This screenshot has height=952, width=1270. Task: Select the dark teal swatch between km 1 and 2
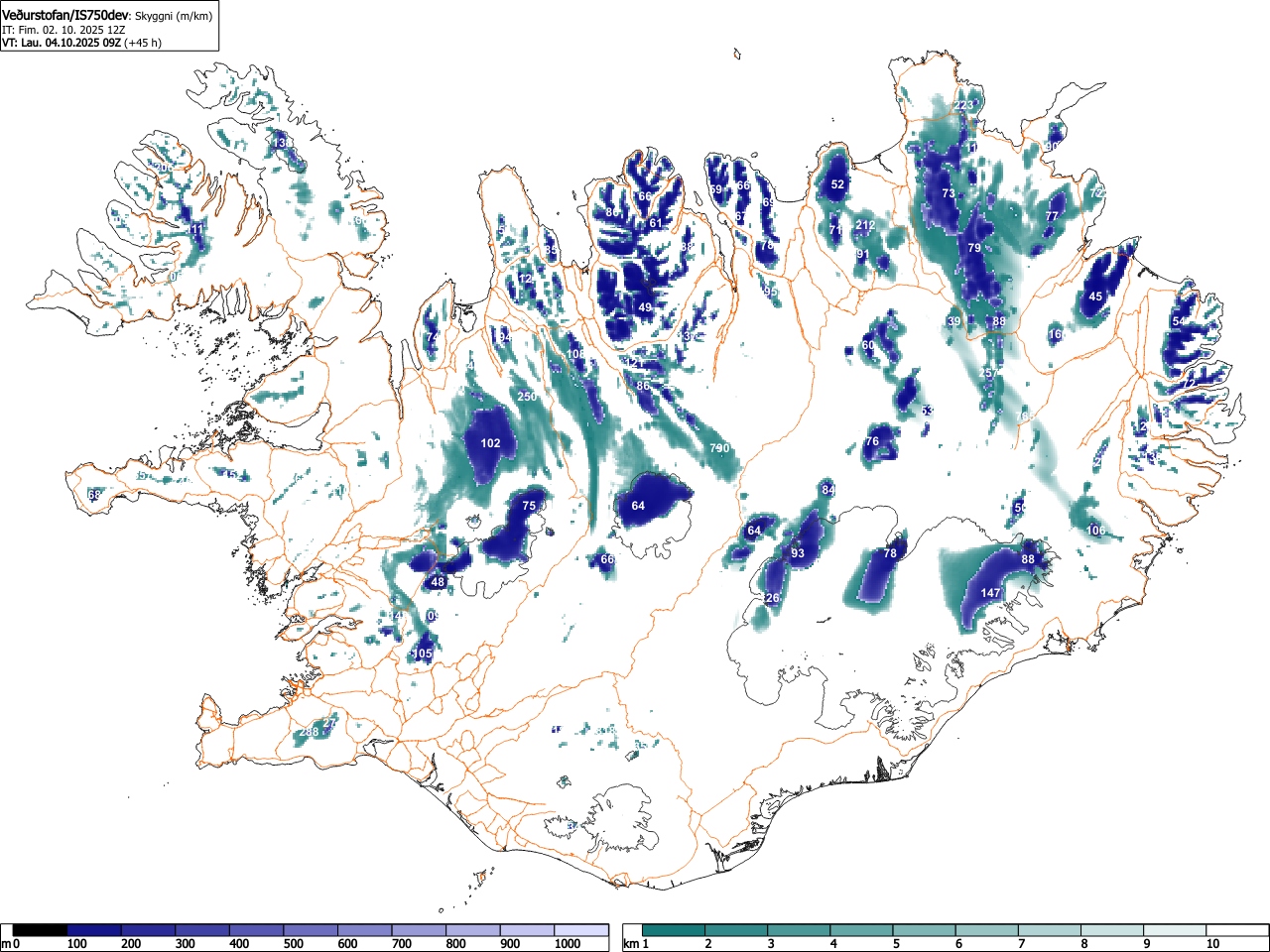pyautogui.click(x=674, y=930)
